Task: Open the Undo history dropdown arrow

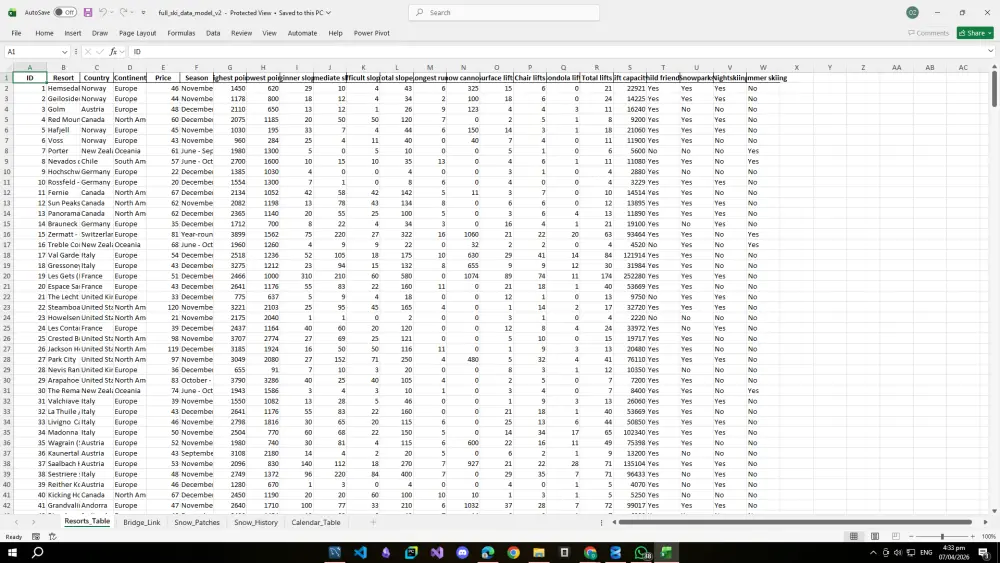Action: [x=112, y=12]
